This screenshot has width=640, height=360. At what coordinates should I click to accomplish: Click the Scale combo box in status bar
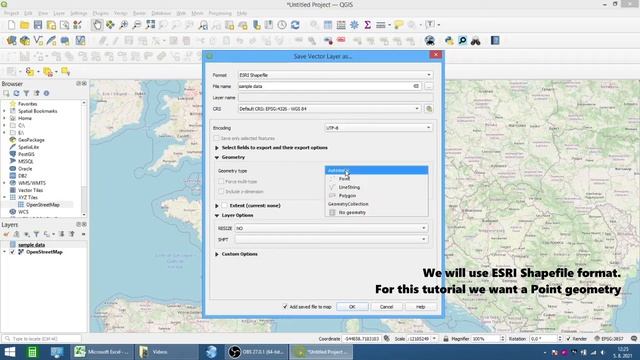click(422, 339)
